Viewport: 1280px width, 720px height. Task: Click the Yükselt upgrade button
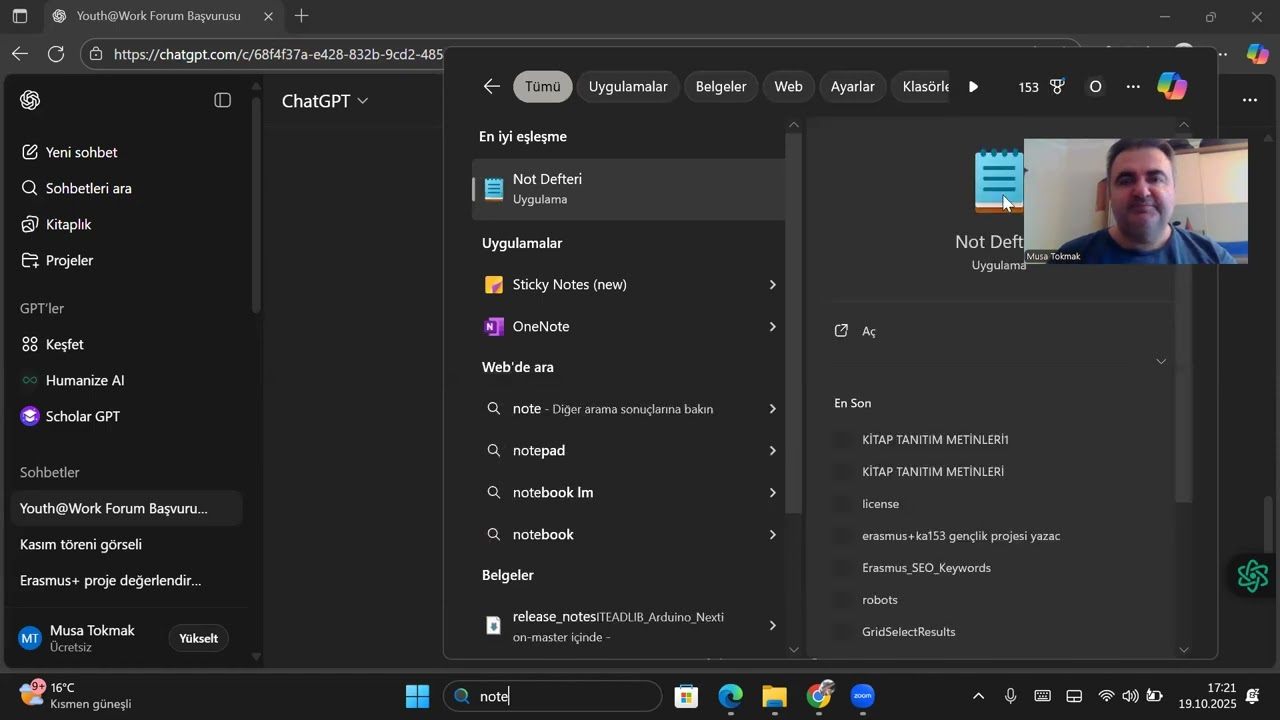pos(198,638)
